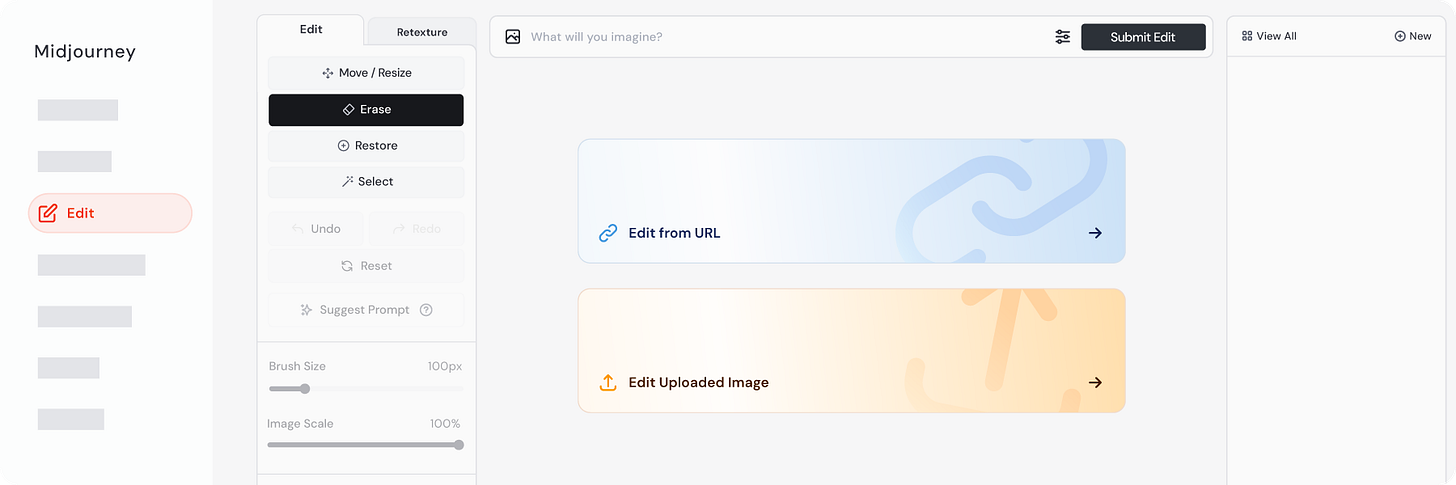Image resolution: width=1456 pixels, height=485 pixels.
Task: Choose the Restore tool
Action: pyautogui.click(x=366, y=145)
